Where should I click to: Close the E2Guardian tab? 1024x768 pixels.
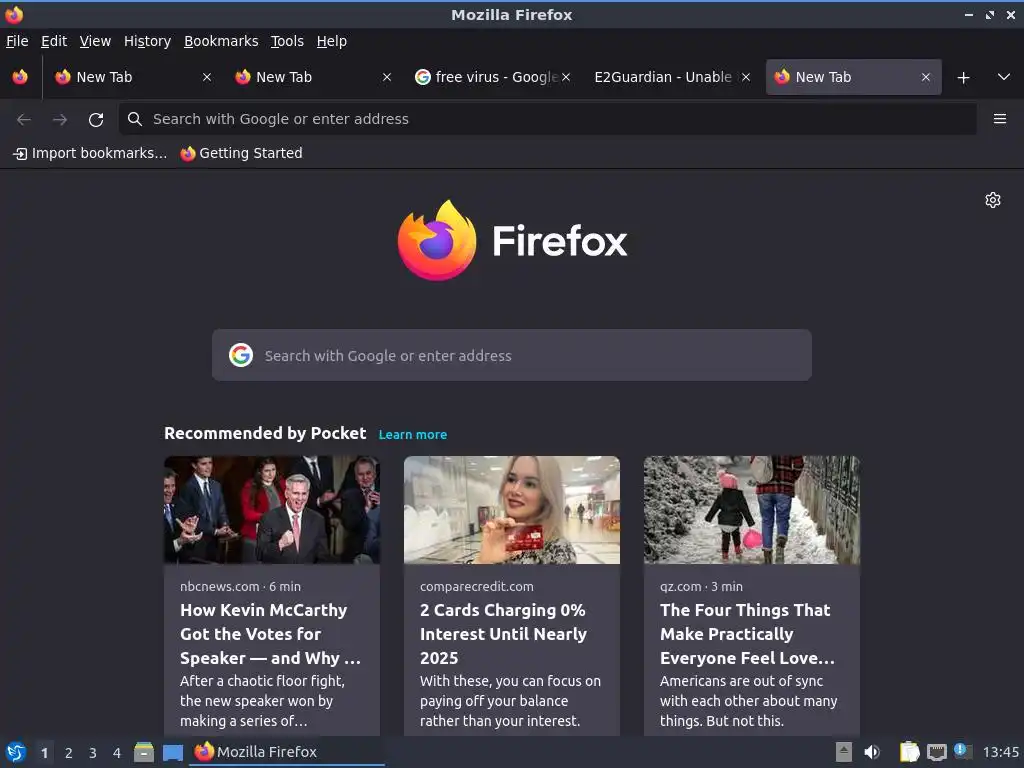point(746,77)
